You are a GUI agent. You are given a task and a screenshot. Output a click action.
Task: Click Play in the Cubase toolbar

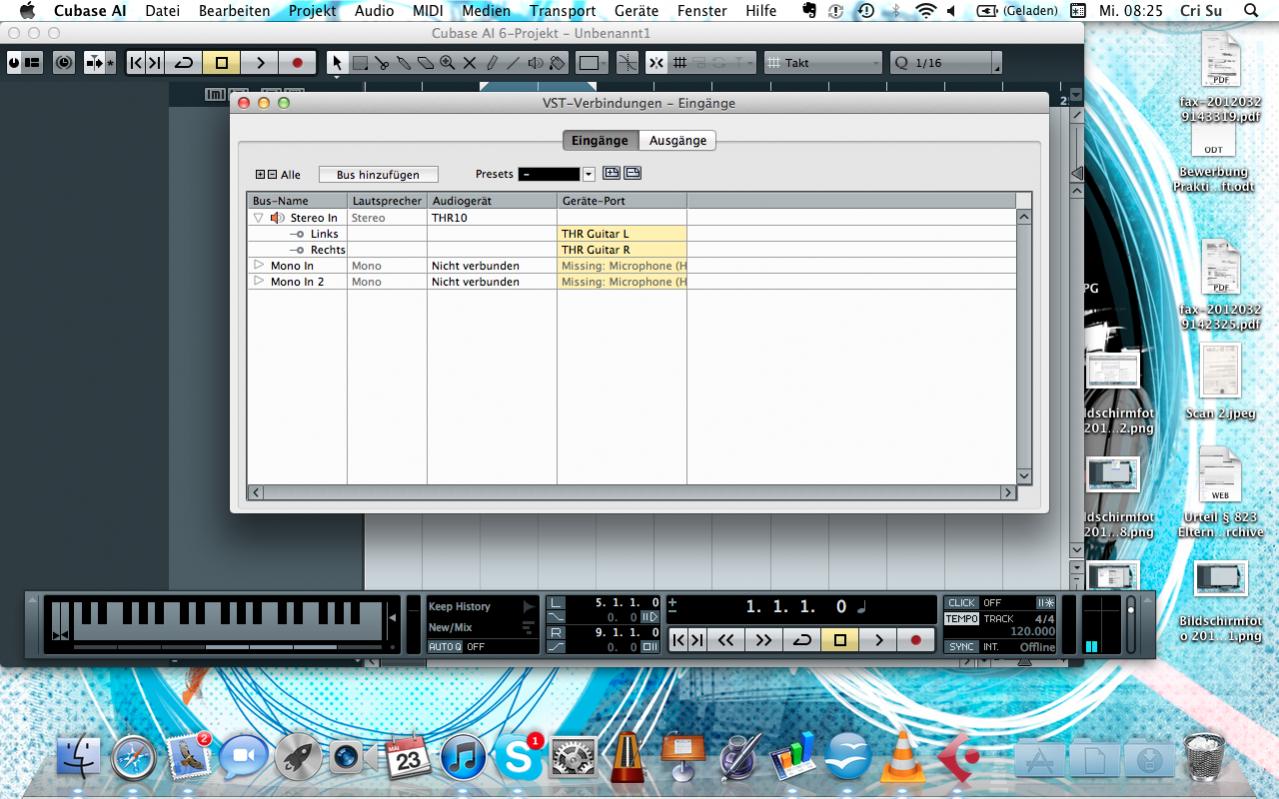(260, 62)
